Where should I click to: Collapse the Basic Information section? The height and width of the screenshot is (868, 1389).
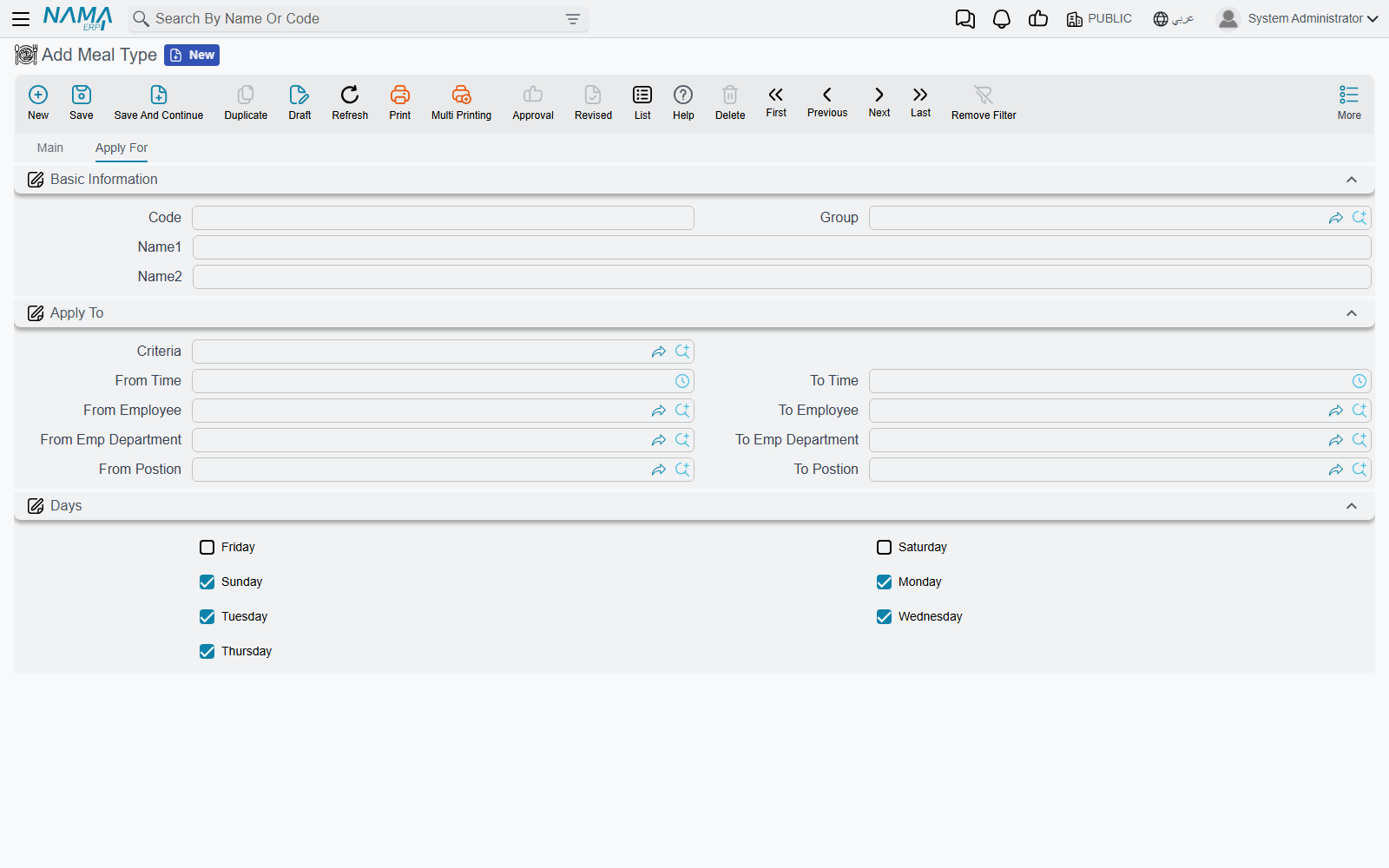coord(1351,180)
